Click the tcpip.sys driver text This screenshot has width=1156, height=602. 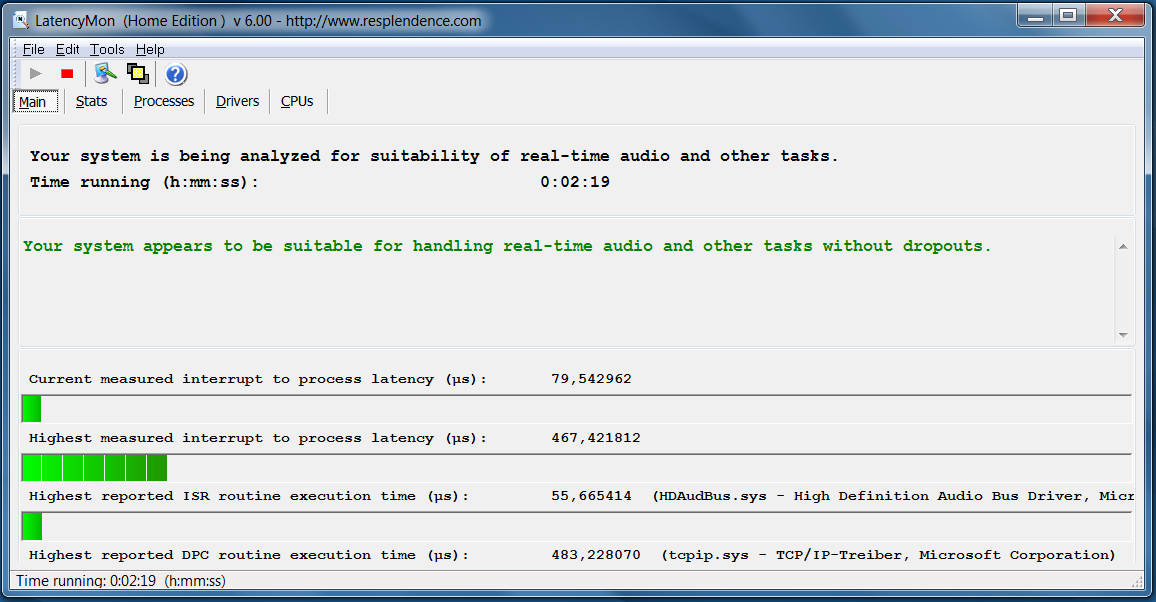click(x=888, y=555)
